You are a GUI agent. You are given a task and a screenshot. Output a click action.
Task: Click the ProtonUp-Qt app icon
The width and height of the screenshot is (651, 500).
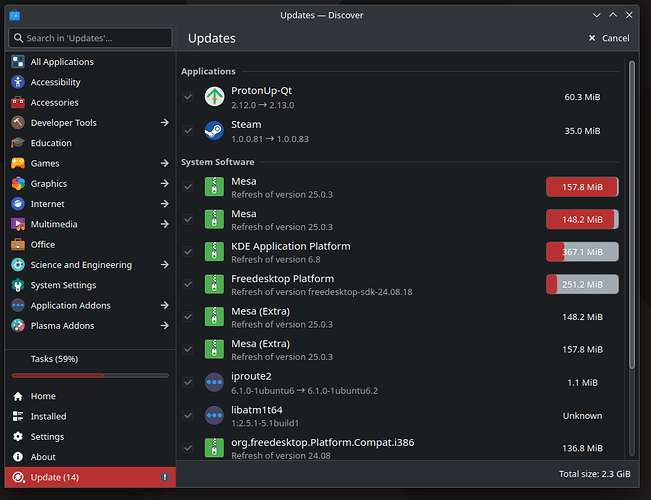pos(215,97)
